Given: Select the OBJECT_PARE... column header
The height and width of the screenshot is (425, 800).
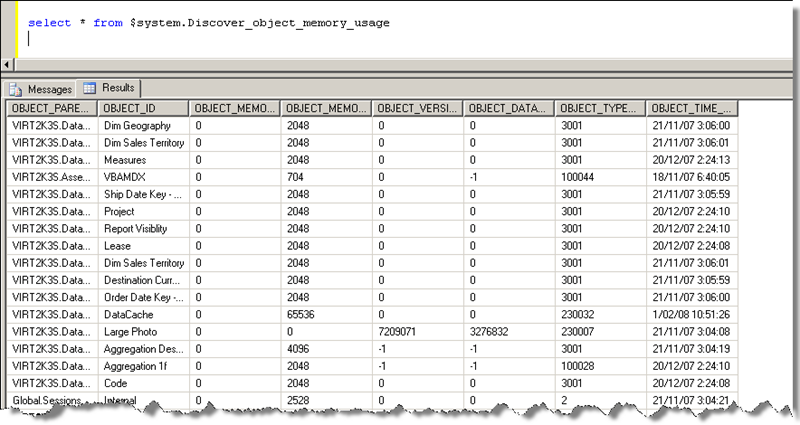Looking at the screenshot, I should click(x=52, y=108).
